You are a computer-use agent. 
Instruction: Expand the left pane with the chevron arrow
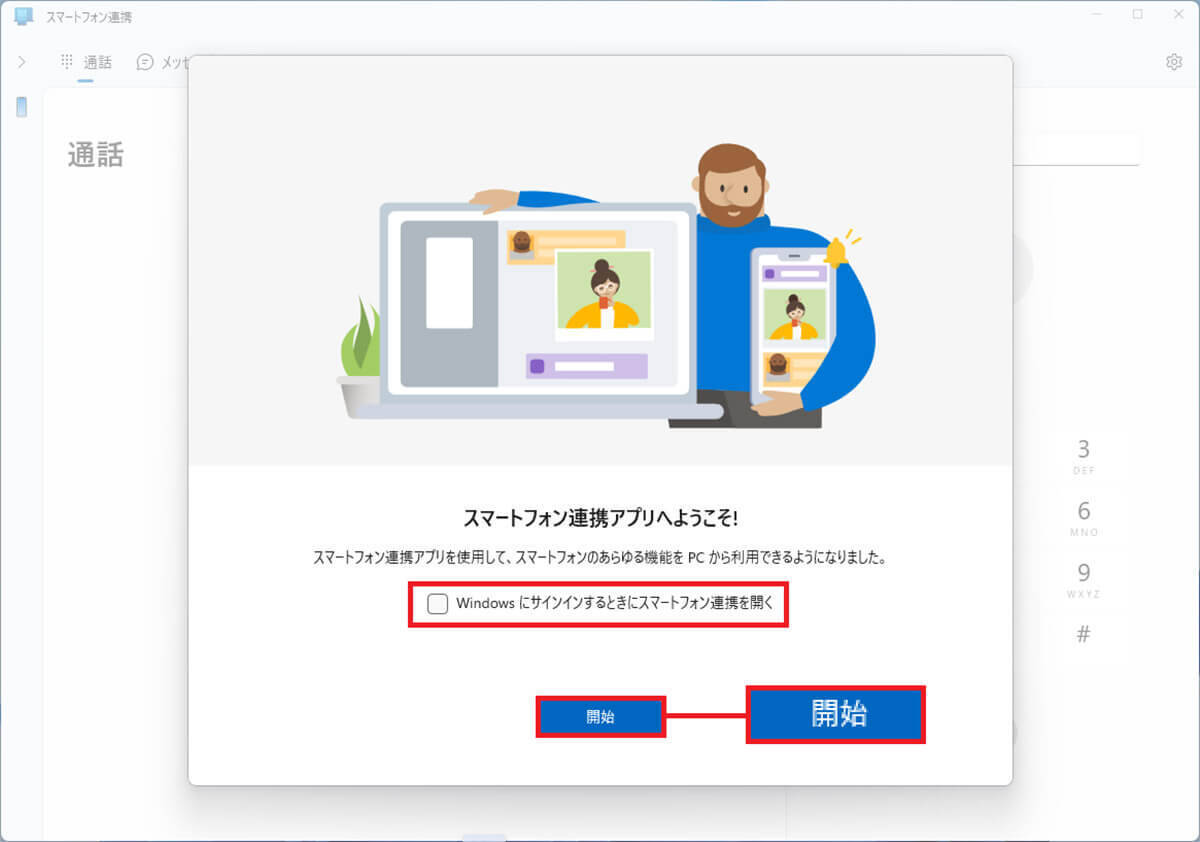pos(21,62)
